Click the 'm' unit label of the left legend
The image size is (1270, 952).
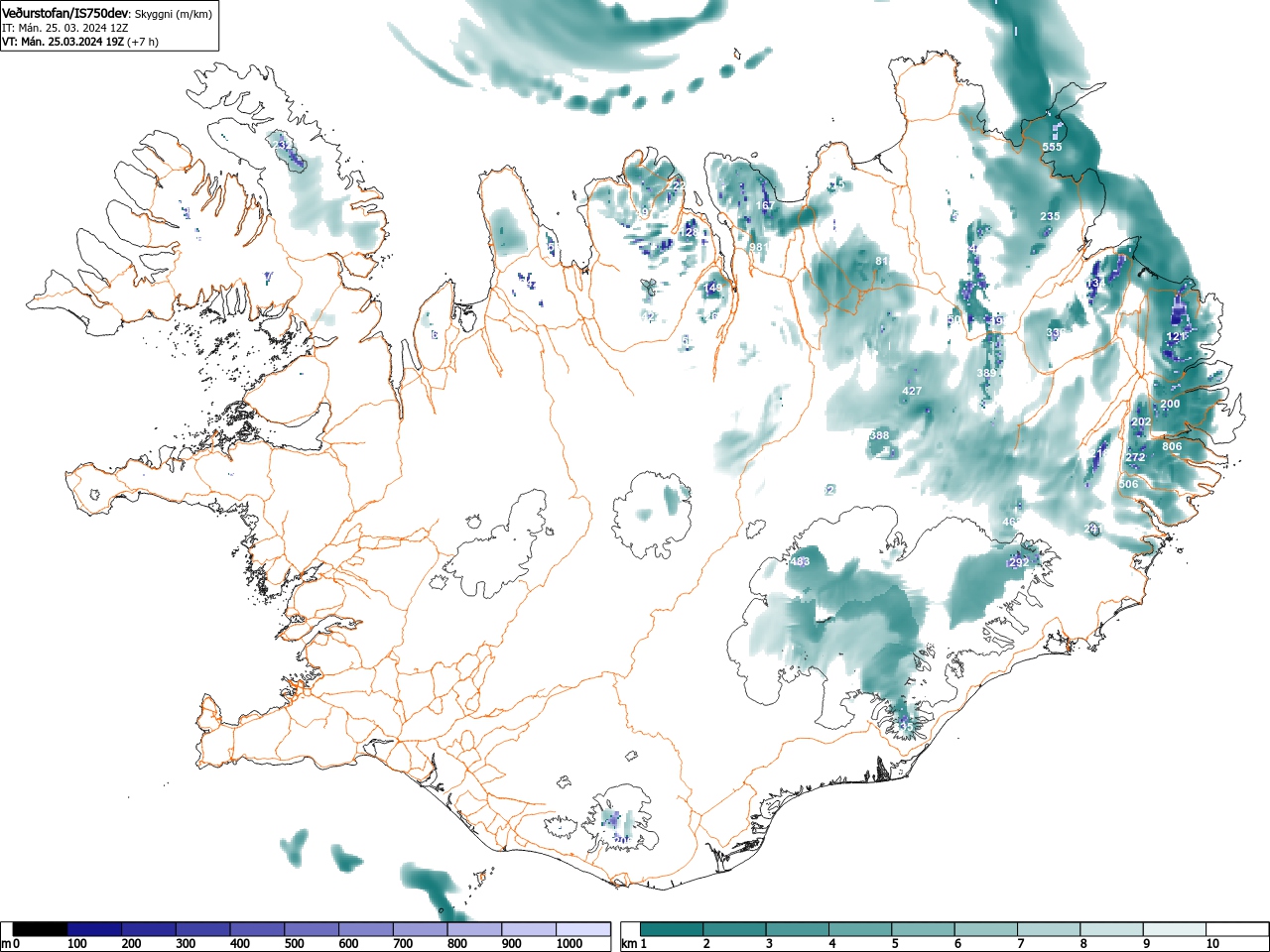click(x=5, y=944)
